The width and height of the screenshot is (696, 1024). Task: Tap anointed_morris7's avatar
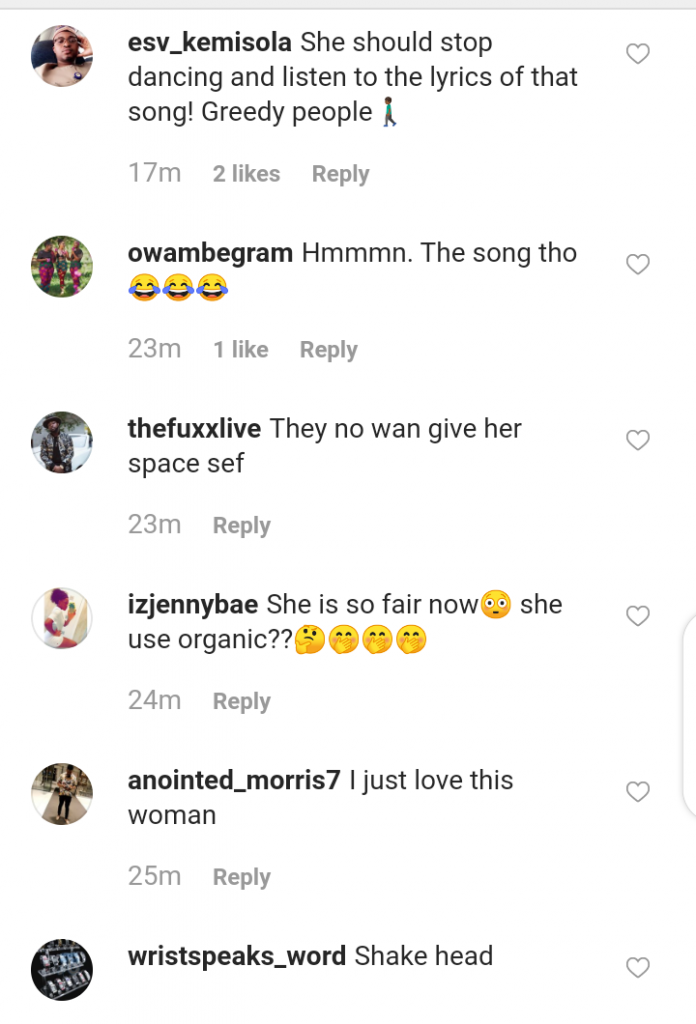62,794
